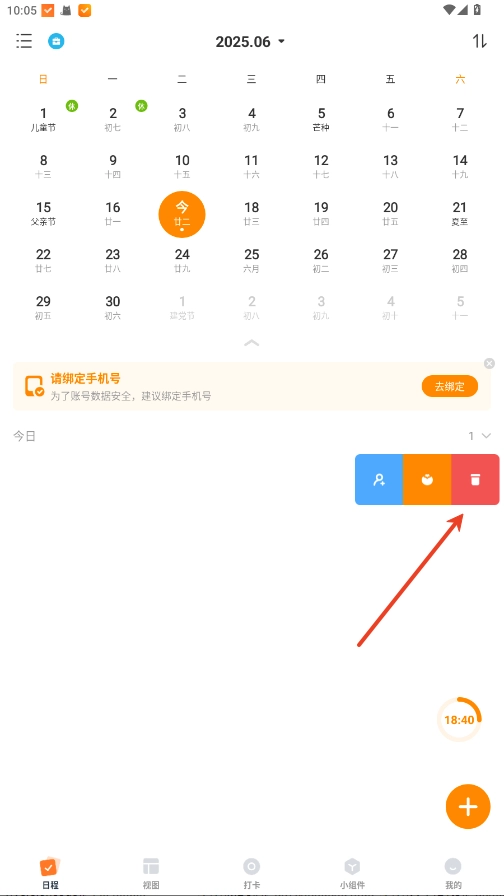Select today's highlighted date 今
Image resolution: width=504 pixels, height=896 pixels.
(x=182, y=214)
